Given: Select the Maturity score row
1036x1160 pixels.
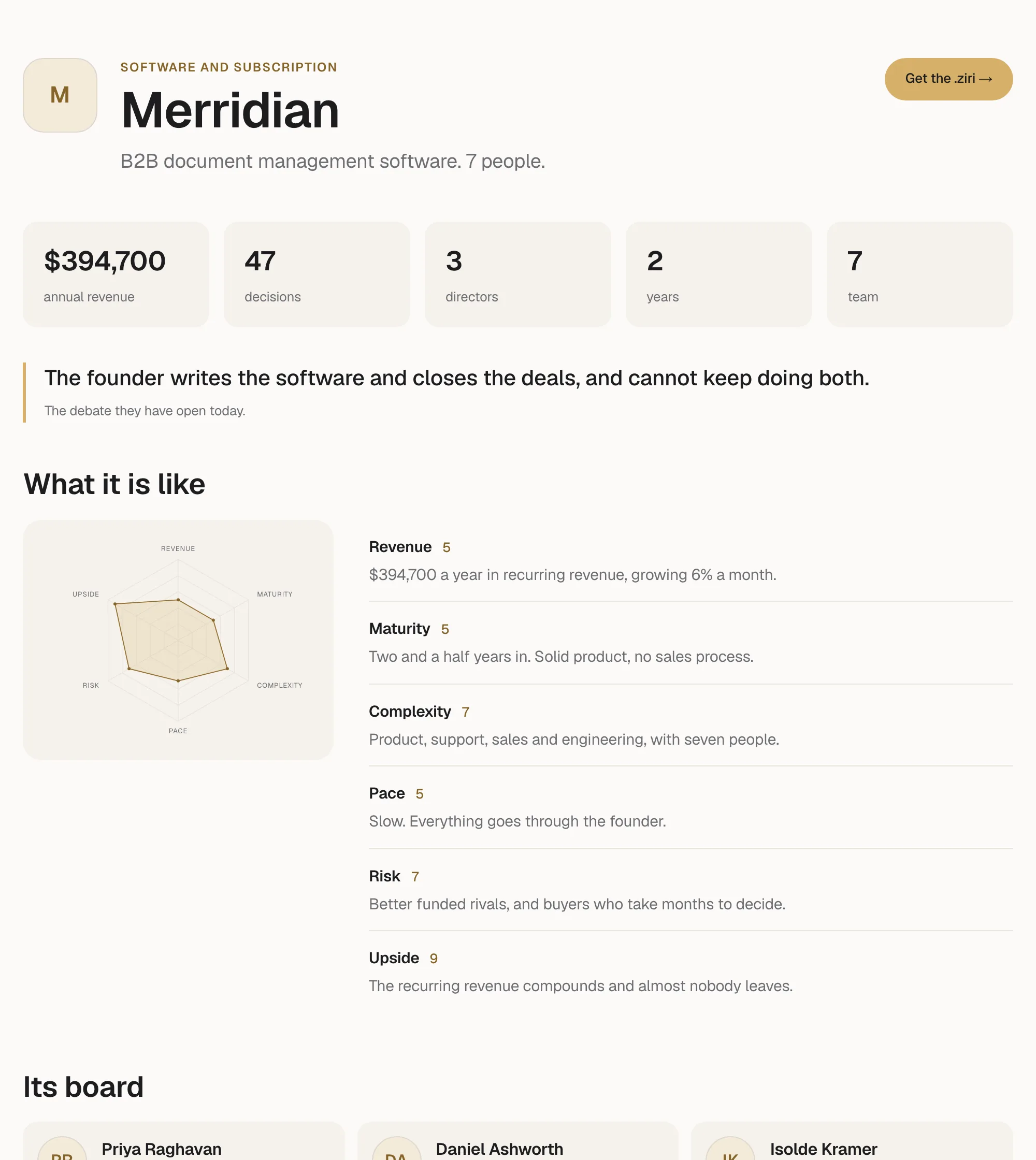Looking at the screenshot, I should 691,643.
